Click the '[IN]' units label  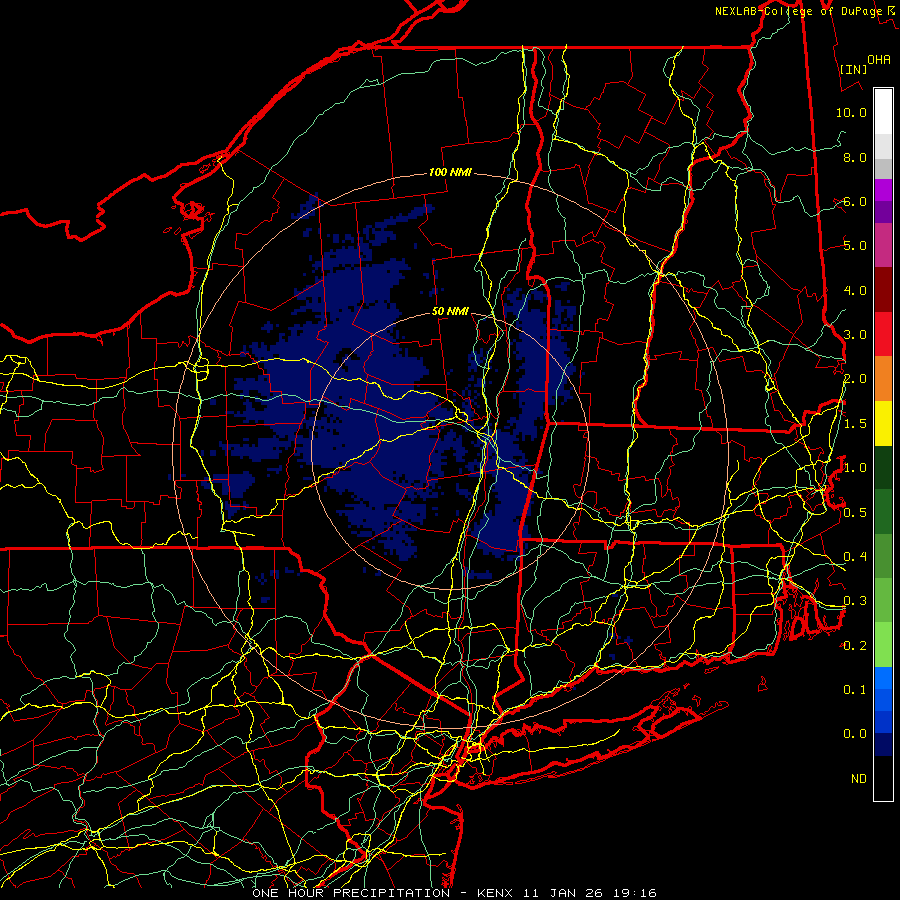(854, 69)
